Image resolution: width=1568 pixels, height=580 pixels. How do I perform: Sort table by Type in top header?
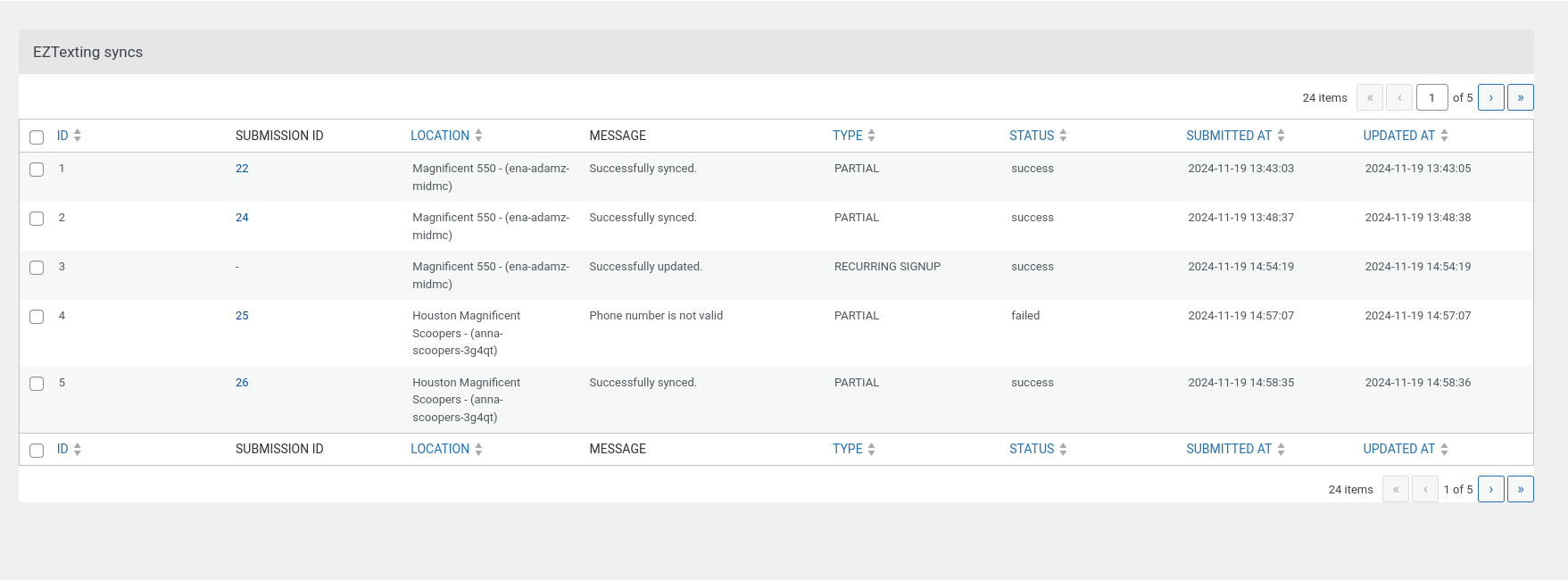pos(847,136)
